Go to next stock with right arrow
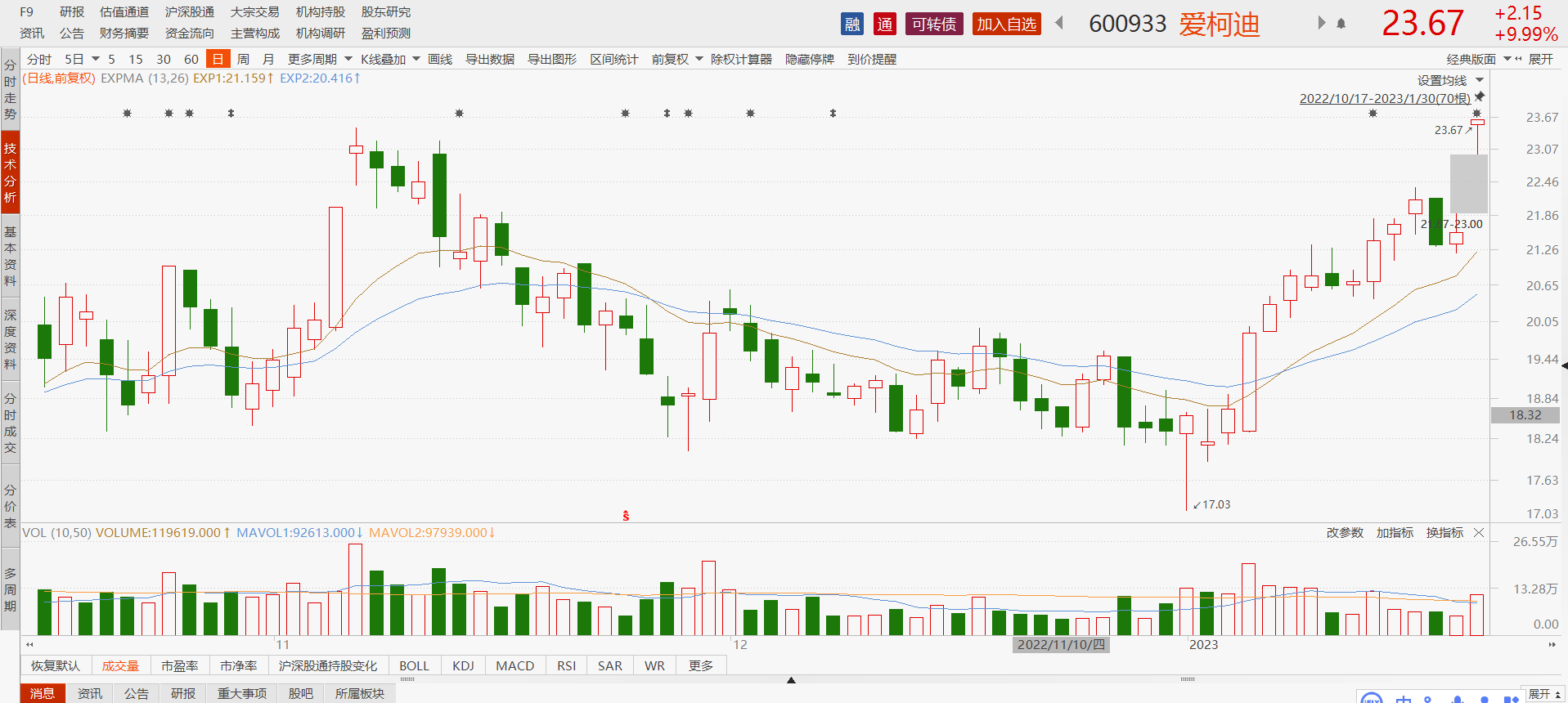The image size is (1568, 703). pos(1321,23)
